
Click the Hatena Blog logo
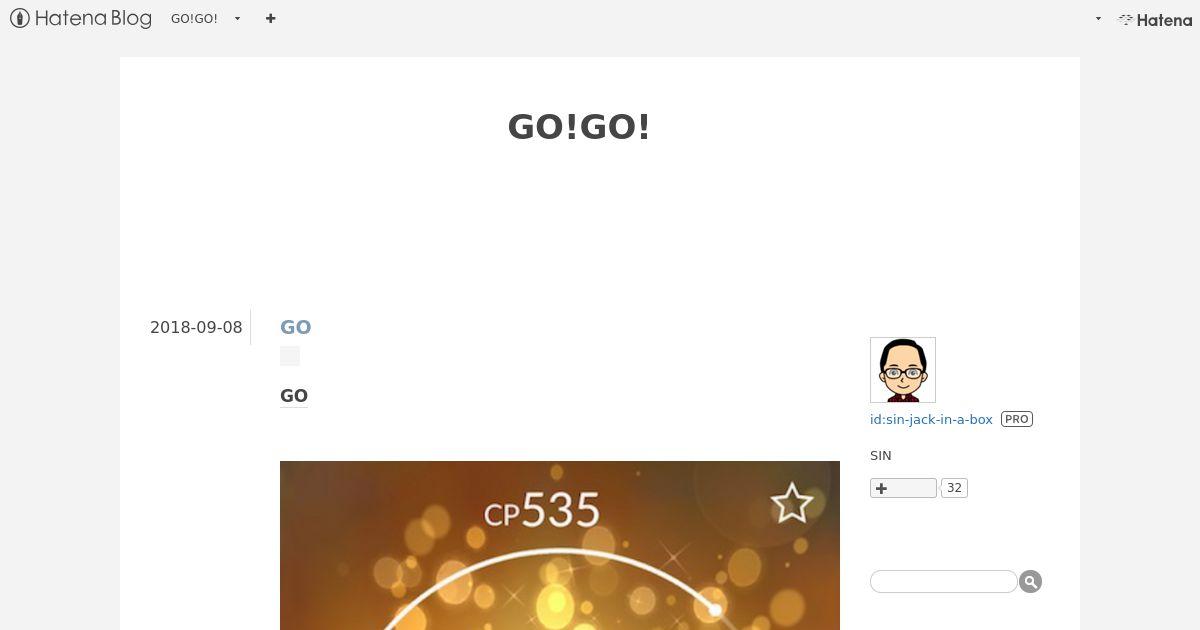80,18
